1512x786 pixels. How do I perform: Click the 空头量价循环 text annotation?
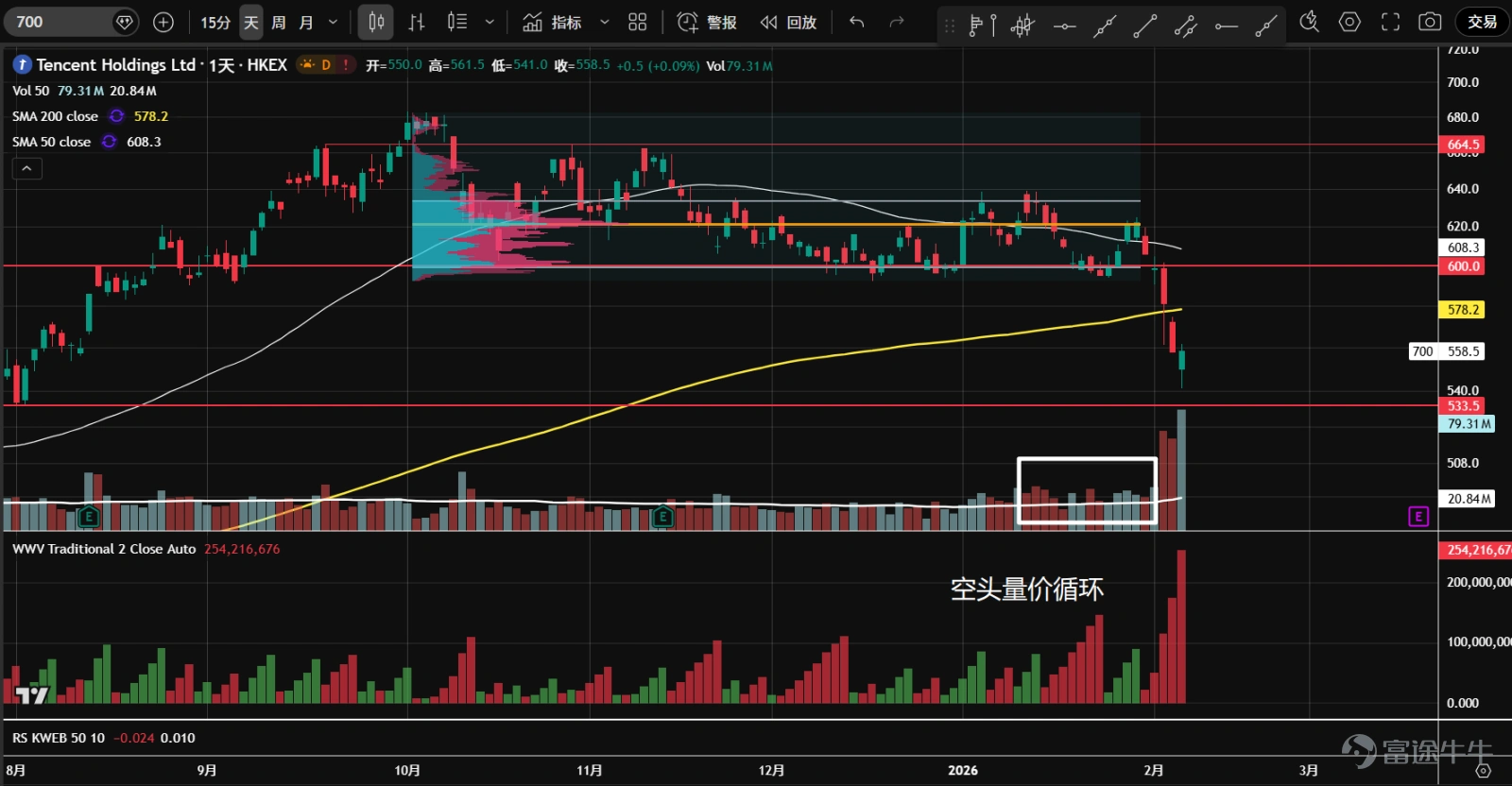point(1027,589)
